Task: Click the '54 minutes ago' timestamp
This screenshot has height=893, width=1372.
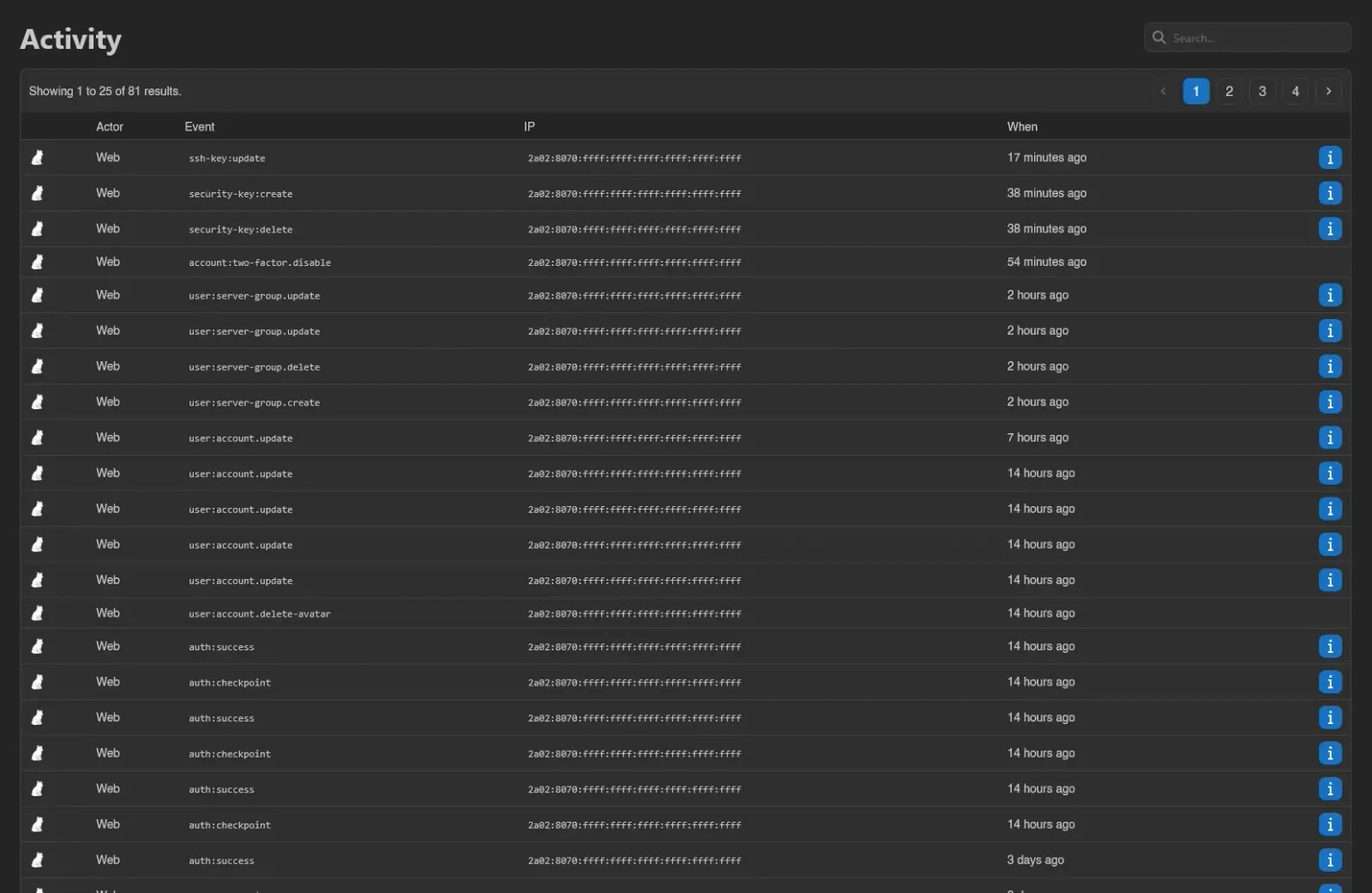Action: coord(1047,262)
